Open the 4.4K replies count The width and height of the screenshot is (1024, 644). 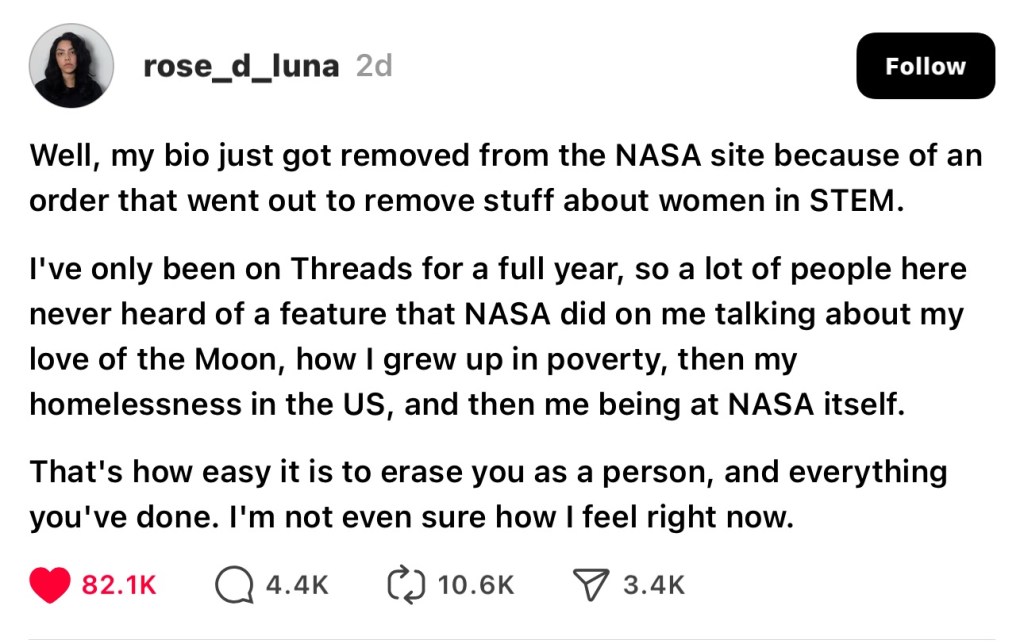click(297, 585)
